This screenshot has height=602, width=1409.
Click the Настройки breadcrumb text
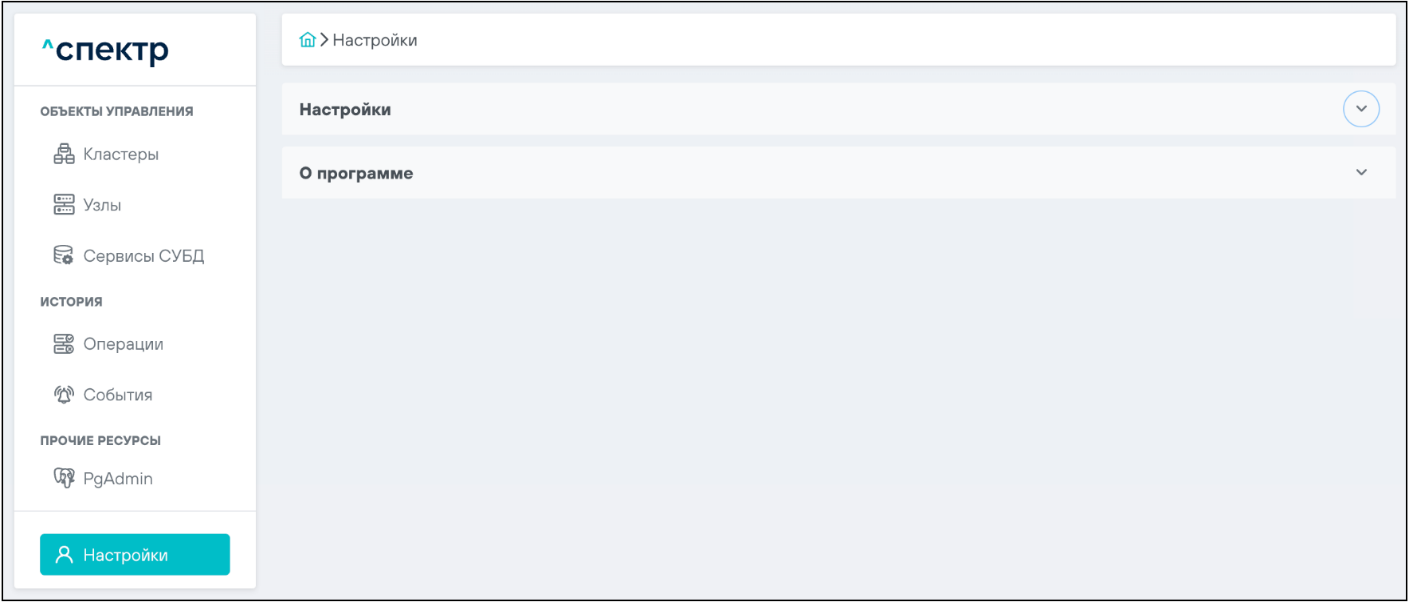click(x=375, y=40)
